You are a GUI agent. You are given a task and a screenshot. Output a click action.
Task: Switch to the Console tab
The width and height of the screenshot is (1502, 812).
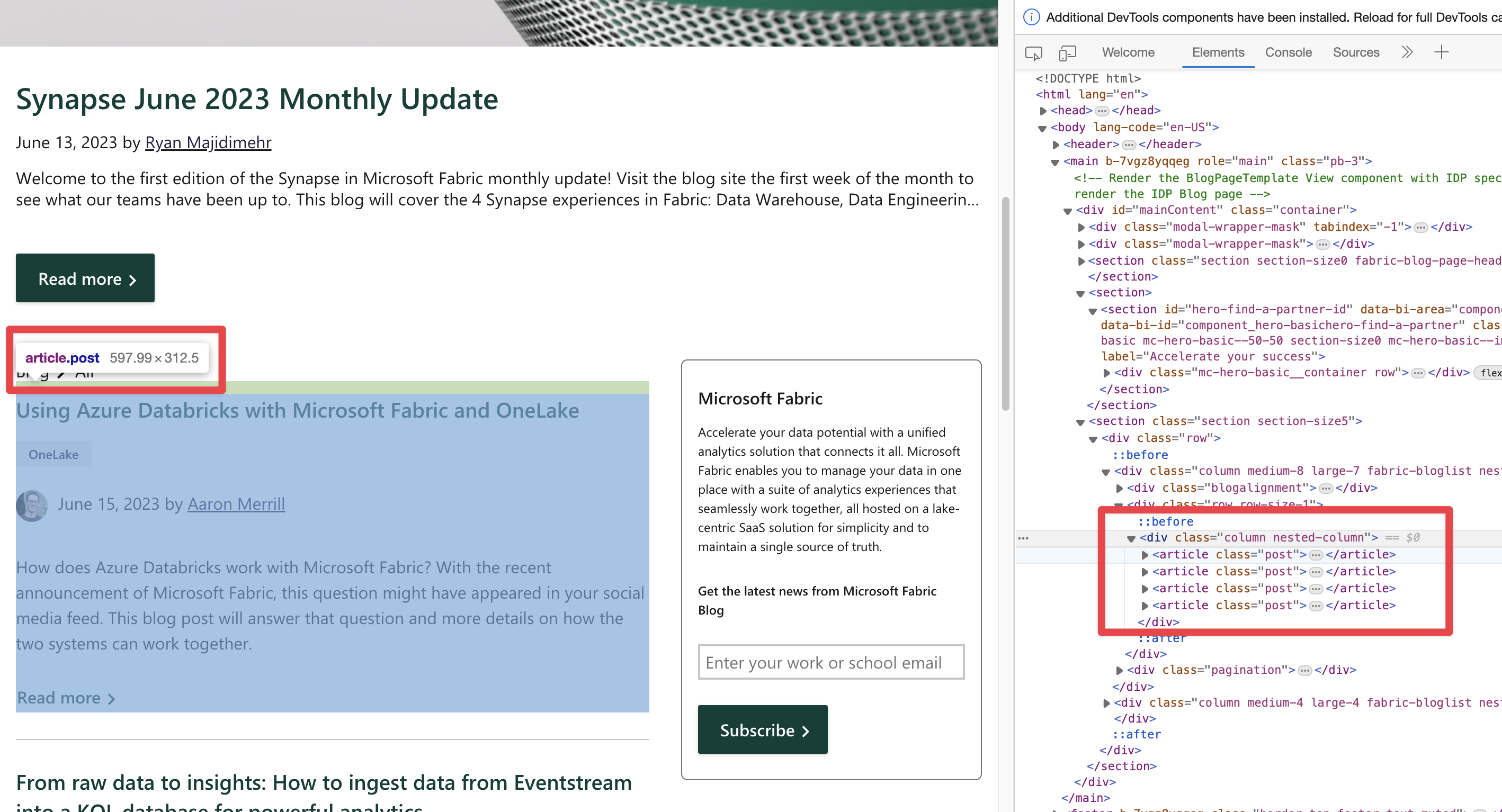click(1288, 52)
